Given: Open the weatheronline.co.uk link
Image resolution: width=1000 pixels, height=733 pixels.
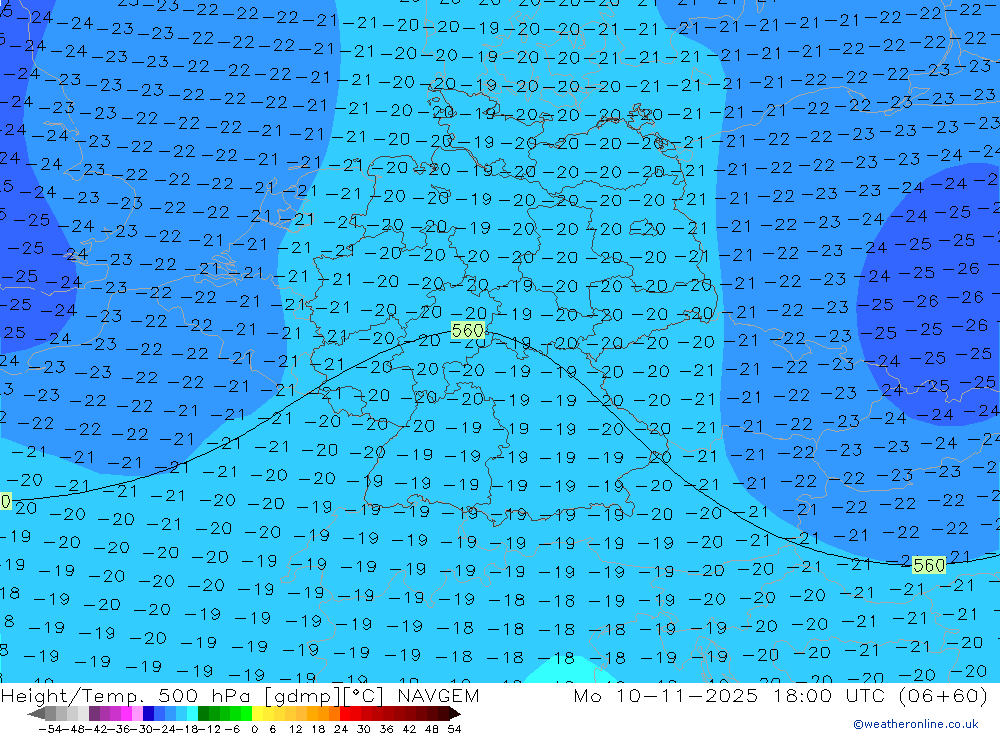Looking at the screenshot, I should [x=916, y=724].
